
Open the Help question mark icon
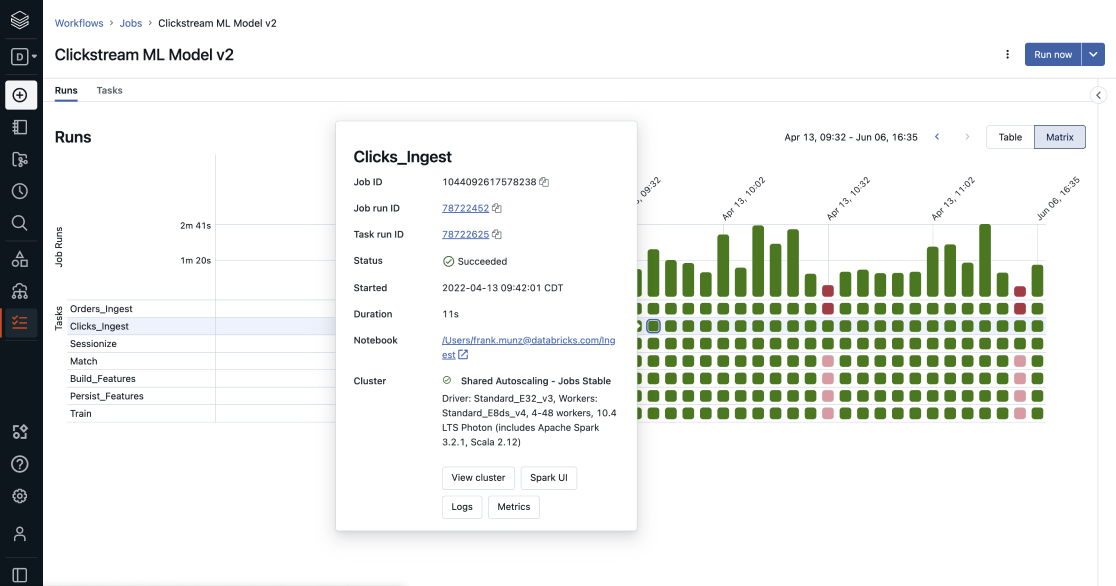click(x=20, y=464)
